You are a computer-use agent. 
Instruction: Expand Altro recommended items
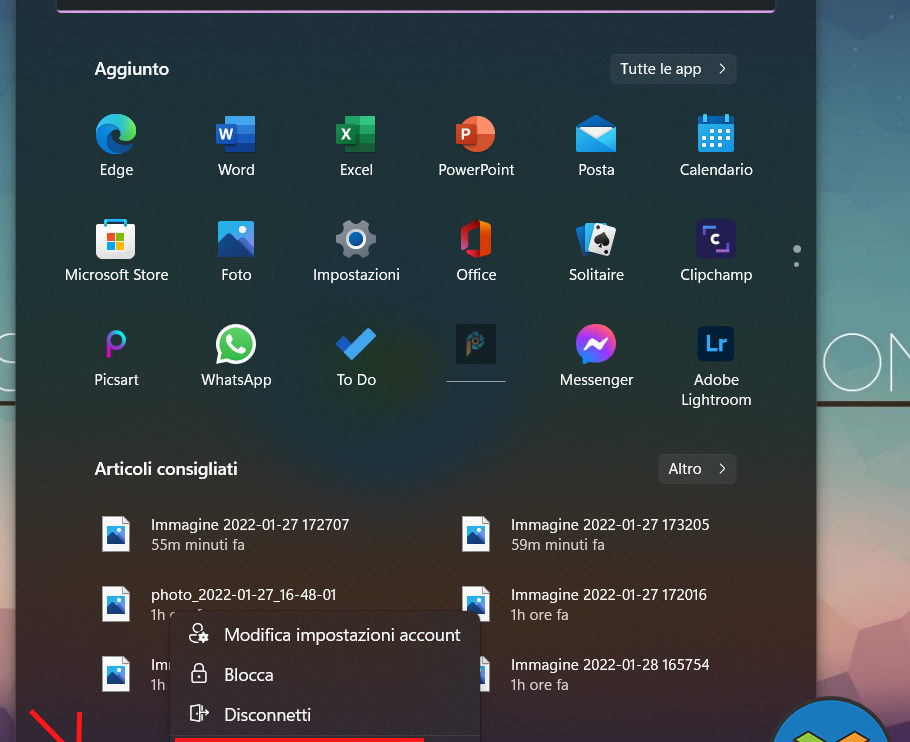696,469
